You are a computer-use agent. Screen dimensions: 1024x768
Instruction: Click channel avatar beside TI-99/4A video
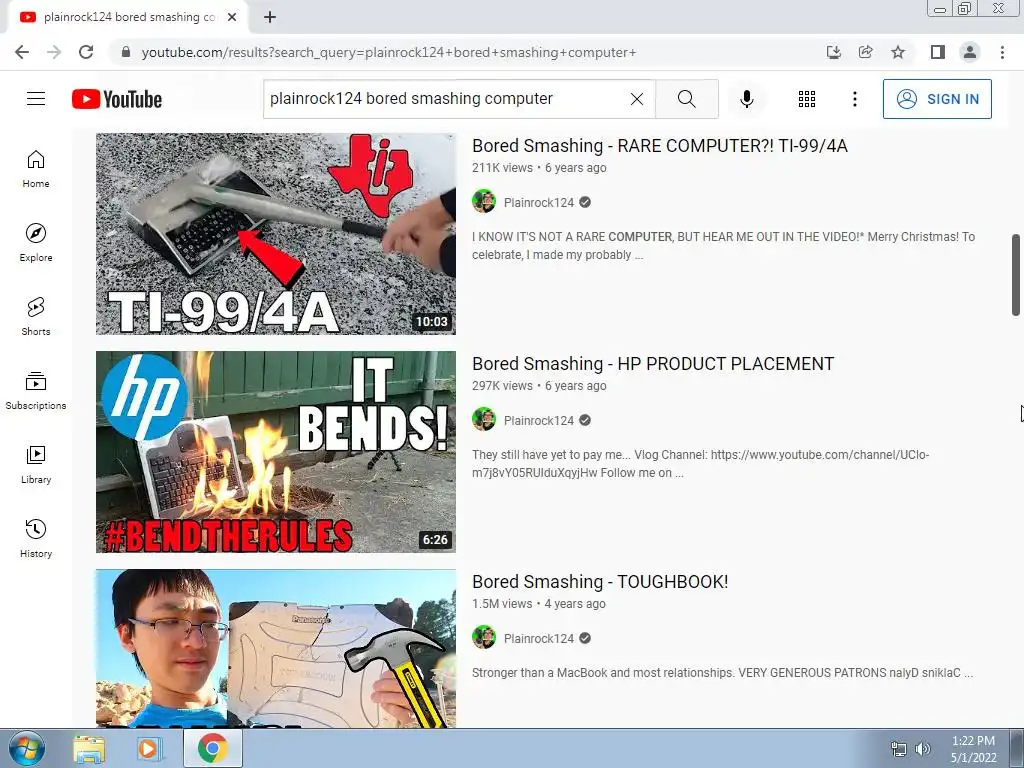coord(484,202)
